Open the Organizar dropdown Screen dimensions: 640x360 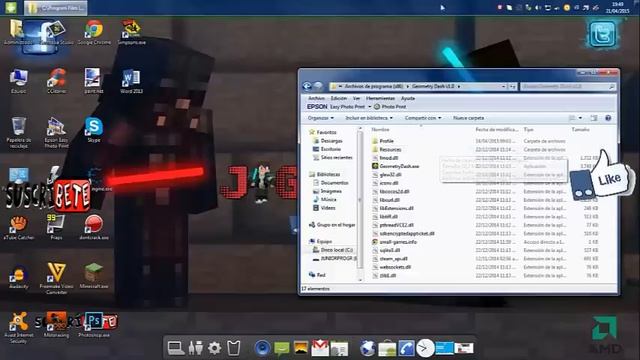[x=321, y=118]
